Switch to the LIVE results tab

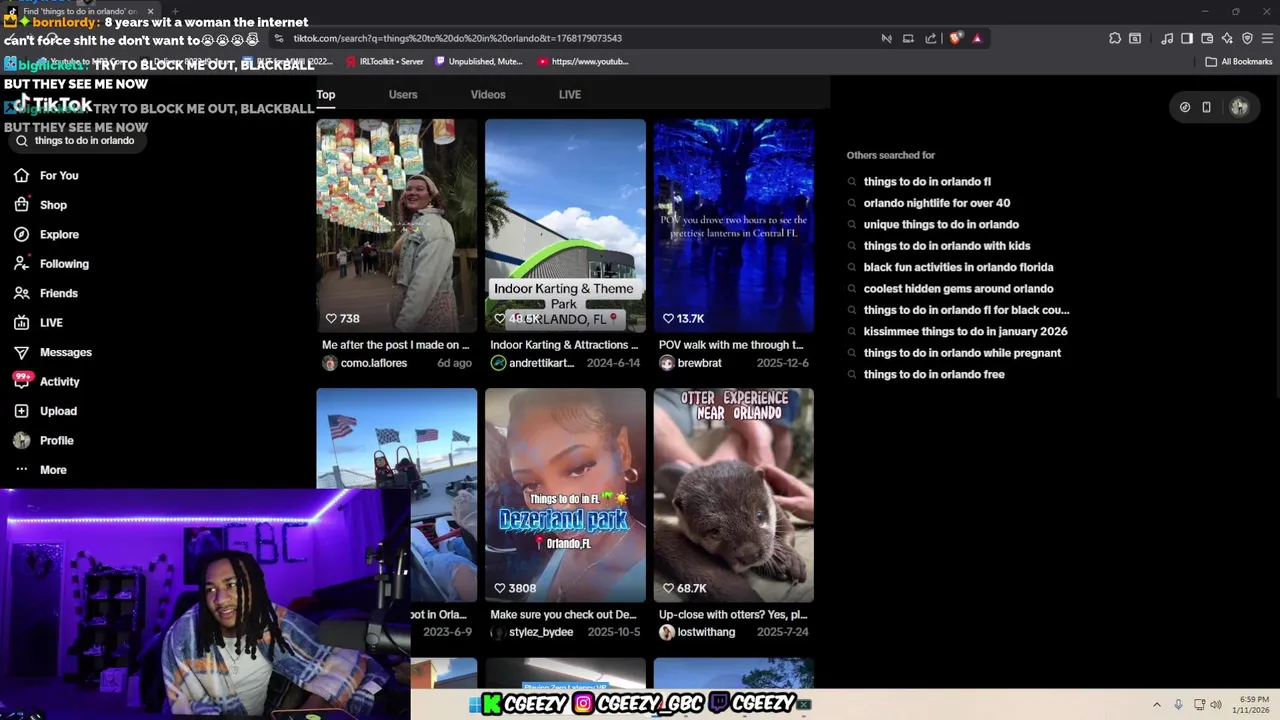click(570, 95)
